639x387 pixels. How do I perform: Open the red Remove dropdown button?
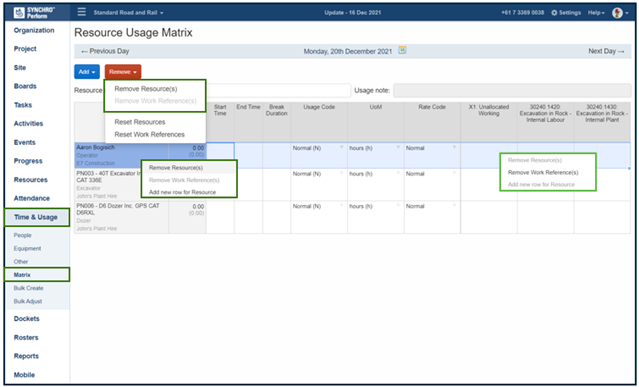123,72
